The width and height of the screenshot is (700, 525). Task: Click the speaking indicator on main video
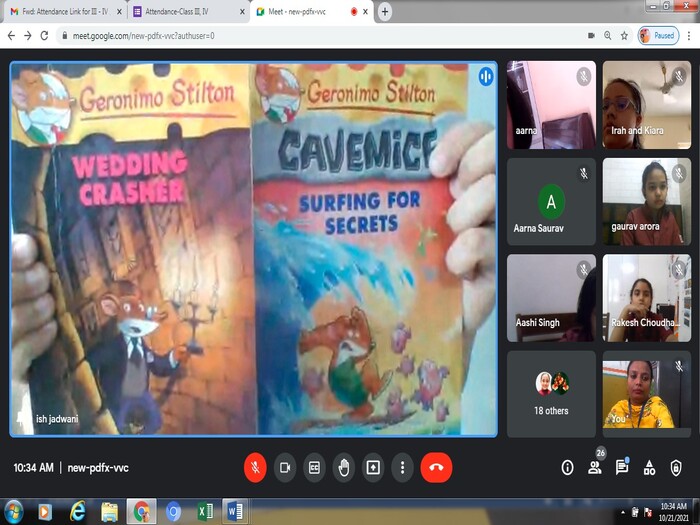tap(486, 76)
